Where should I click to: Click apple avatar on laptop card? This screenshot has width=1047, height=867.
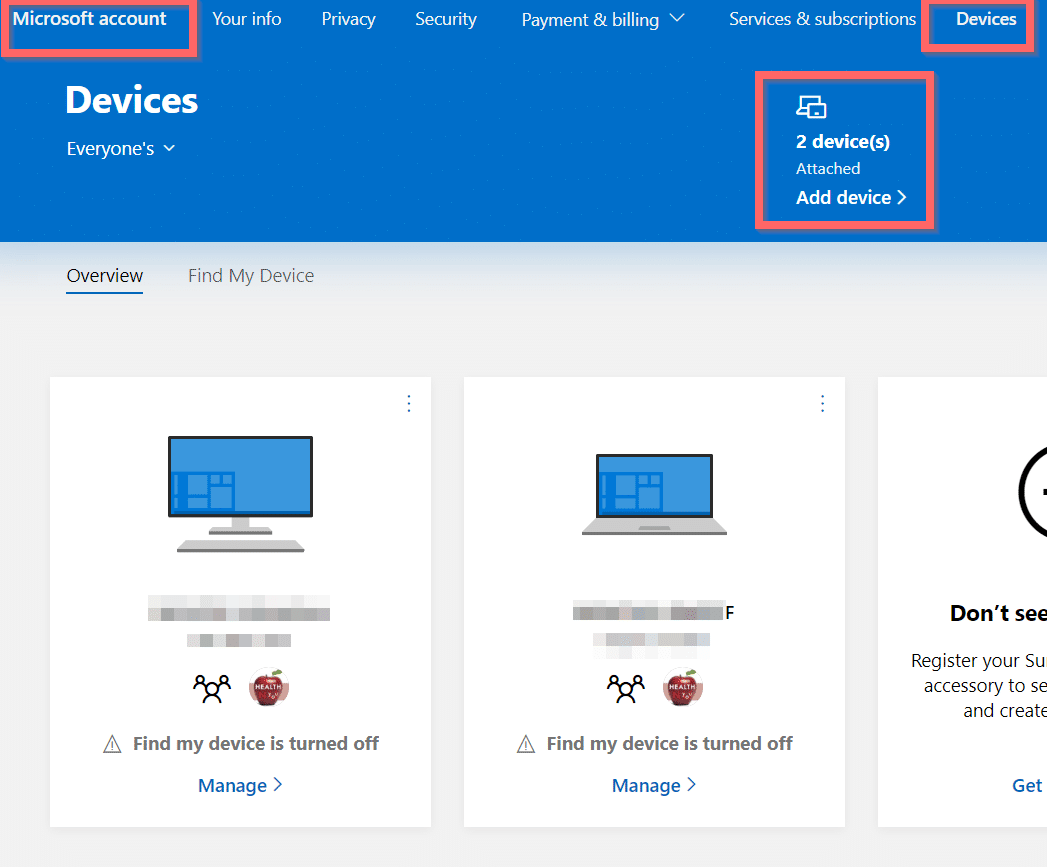click(683, 688)
